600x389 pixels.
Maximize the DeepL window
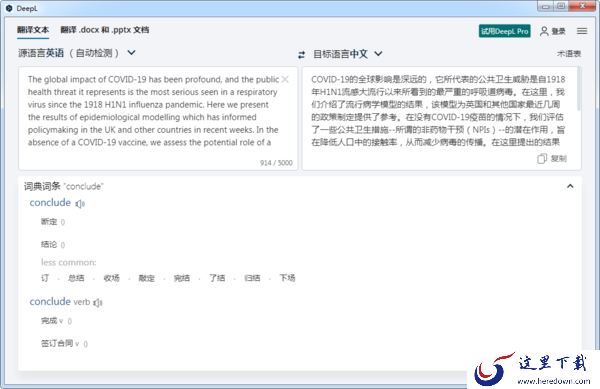(561, 6)
